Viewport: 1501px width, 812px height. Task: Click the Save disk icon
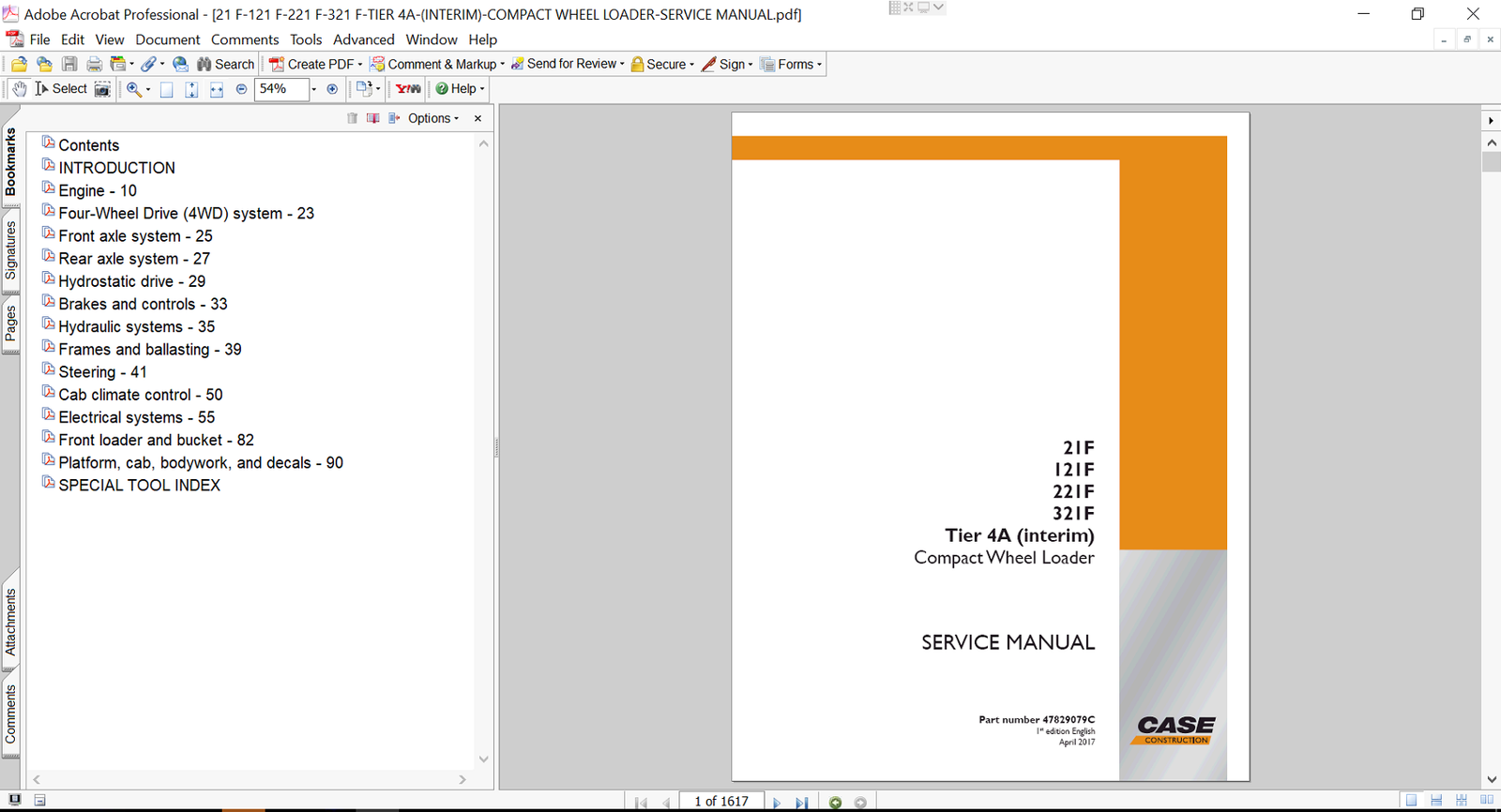pos(69,65)
